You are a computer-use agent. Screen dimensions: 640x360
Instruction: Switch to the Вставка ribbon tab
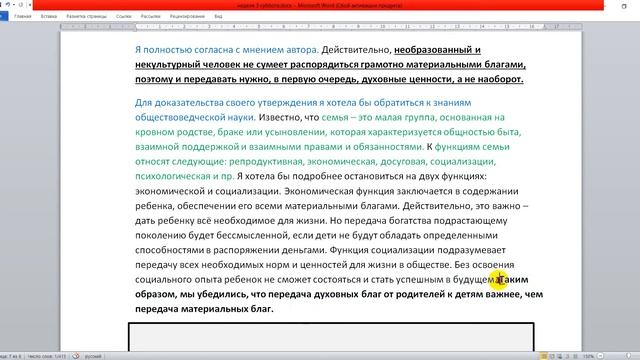49,16
